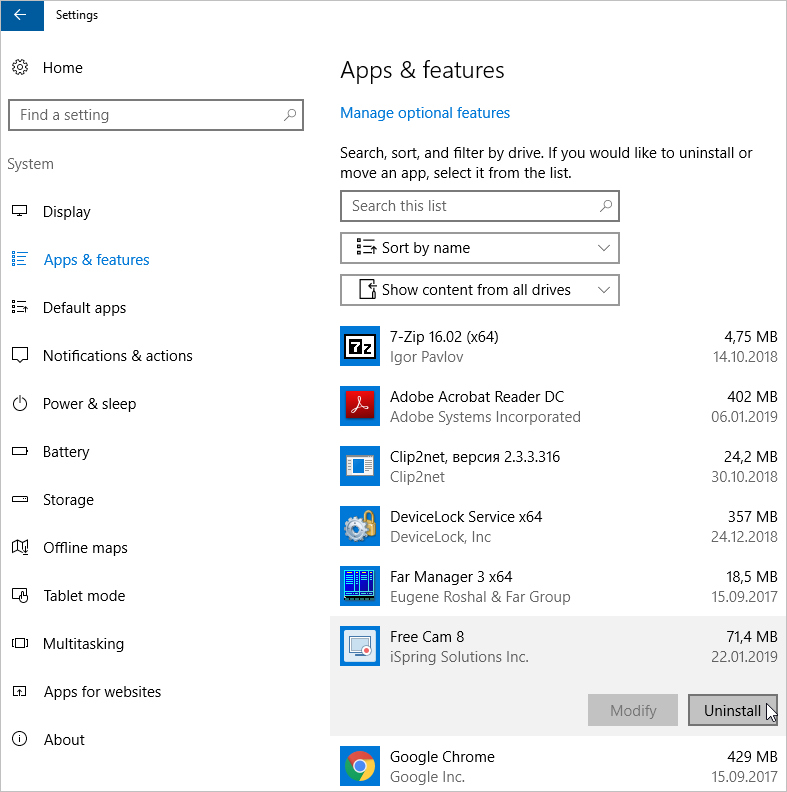787x792 pixels.
Task: Open the About page
Action: point(64,739)
